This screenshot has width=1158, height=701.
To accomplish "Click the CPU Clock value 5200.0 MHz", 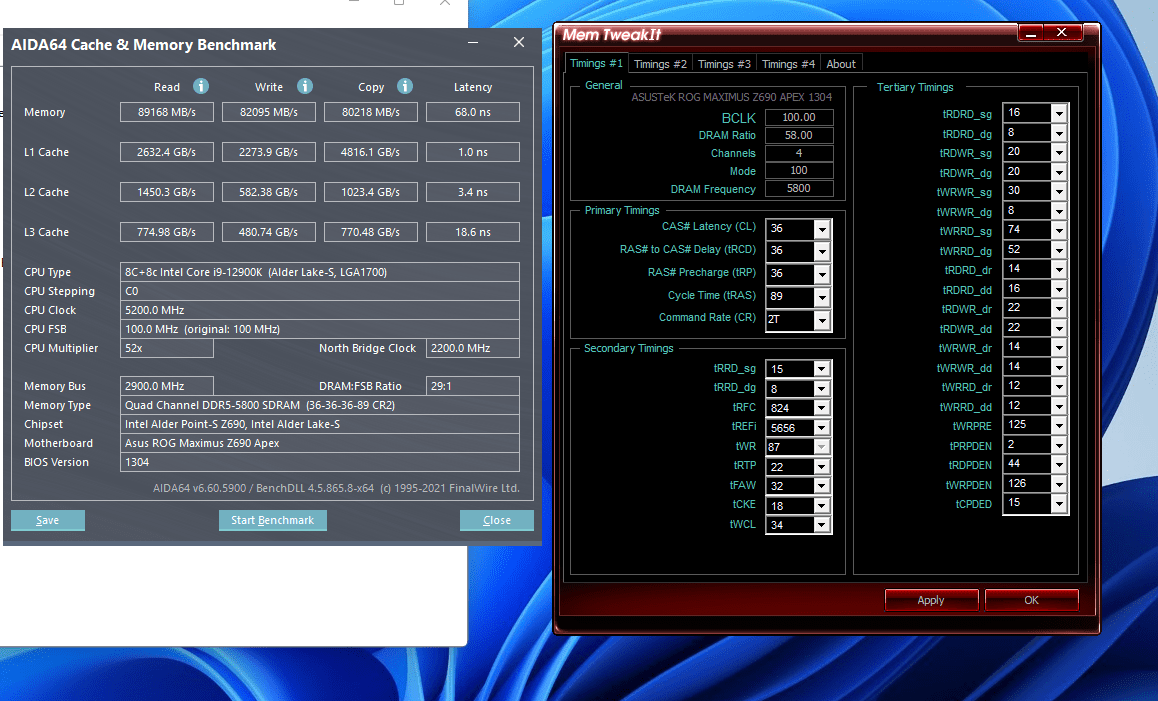I will (320, 310).
